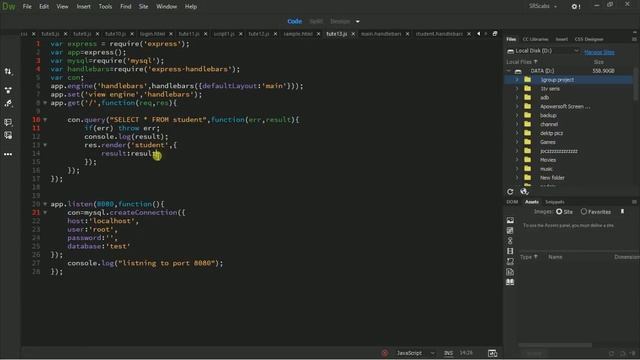
Task: Click the Assets panel horizontal scrollbar
Action: point(555,345)
